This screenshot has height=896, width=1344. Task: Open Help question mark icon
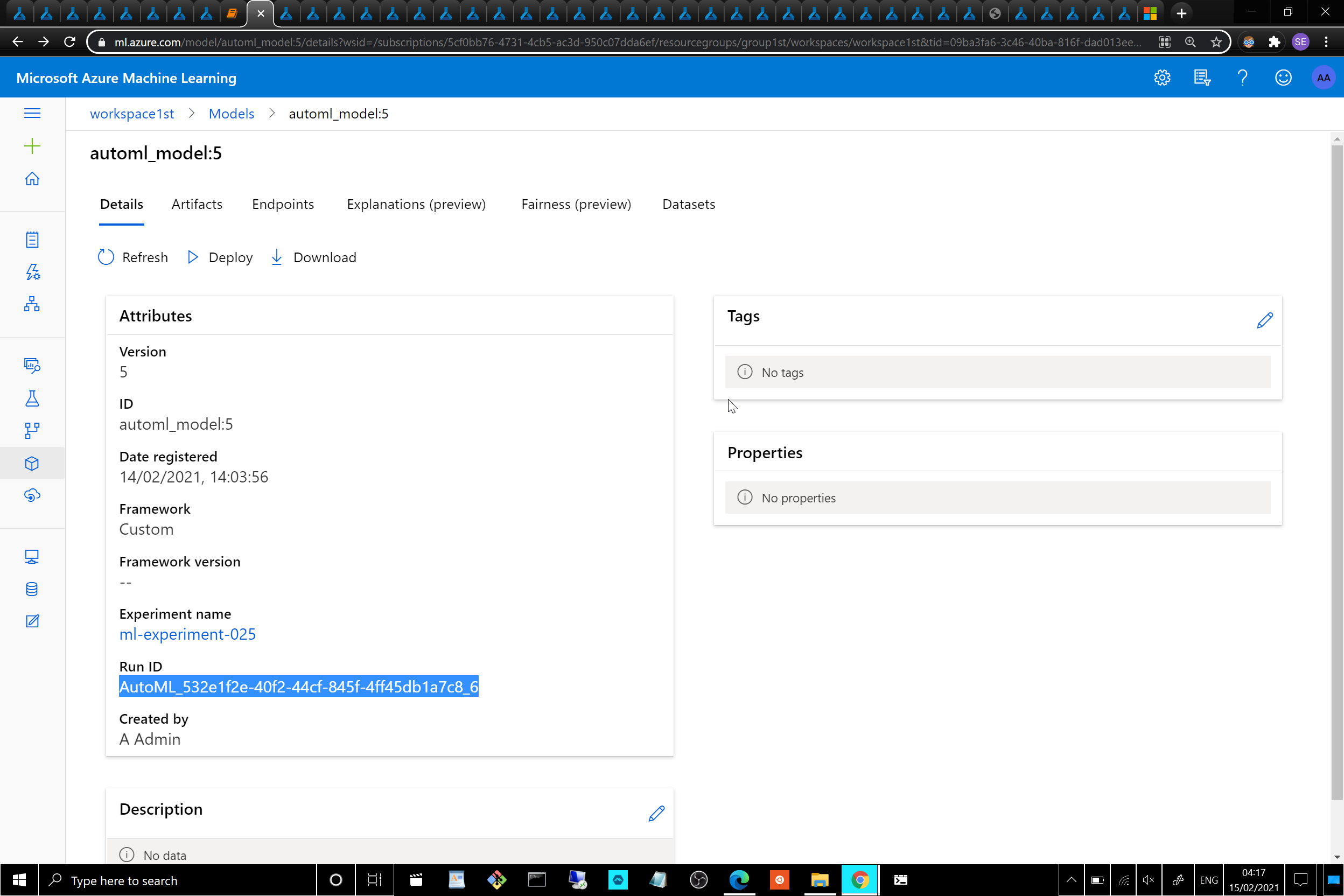(1242, 78)
